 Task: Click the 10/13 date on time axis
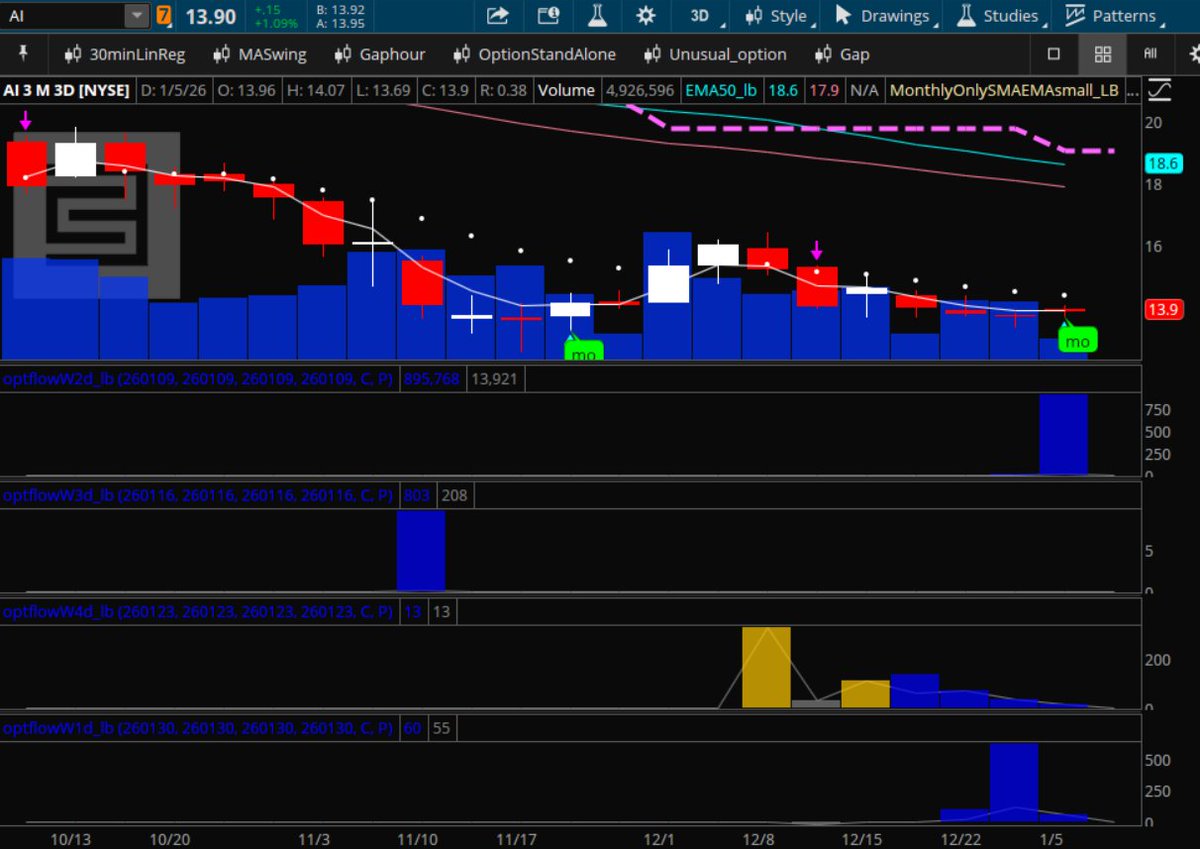point(70,839)
